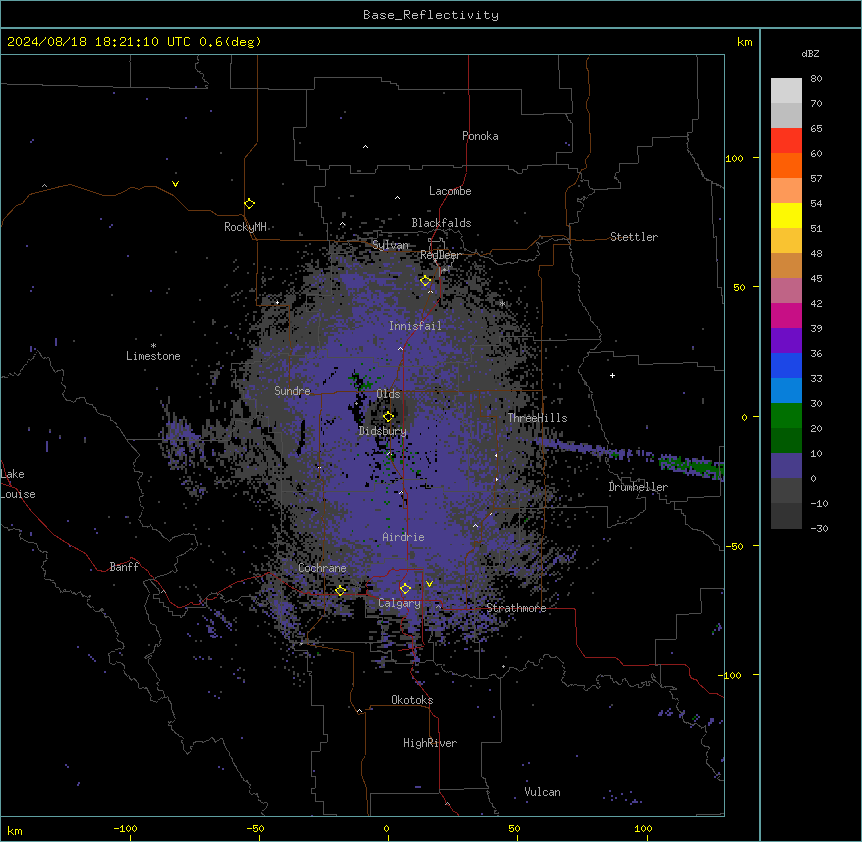Screen dimensions: 862x842
Task: Click the HighRiver label
Action: click(430, 743)
